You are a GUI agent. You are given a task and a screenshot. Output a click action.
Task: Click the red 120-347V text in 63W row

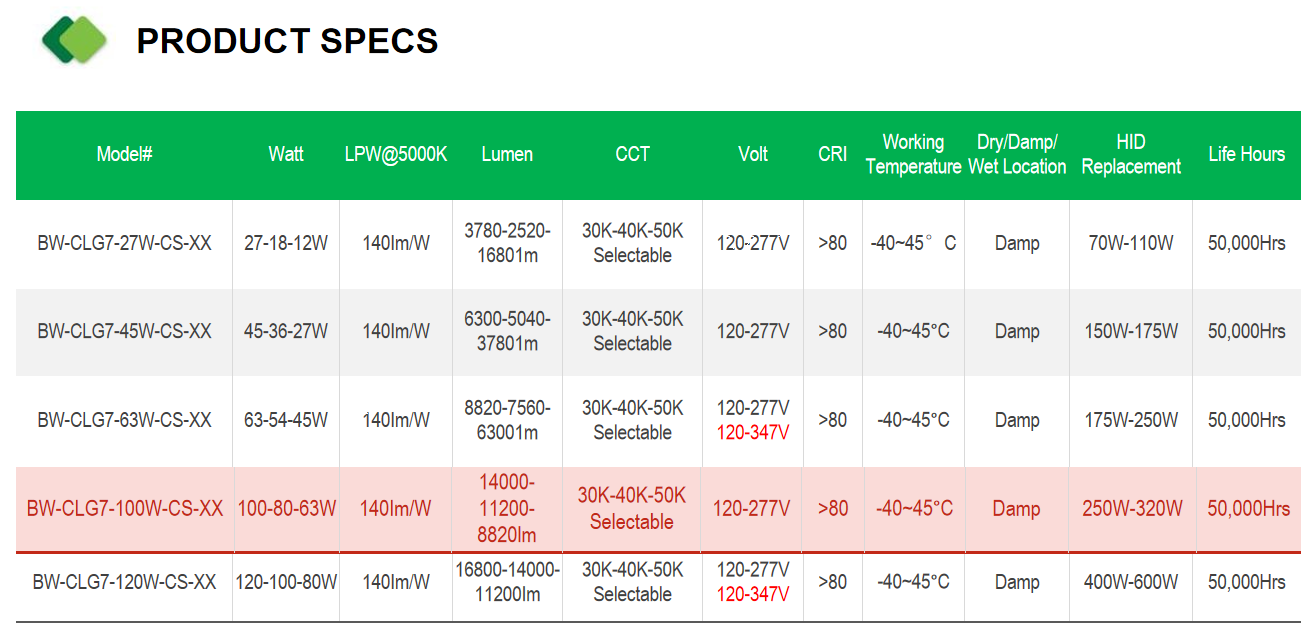tap(753, 432)
